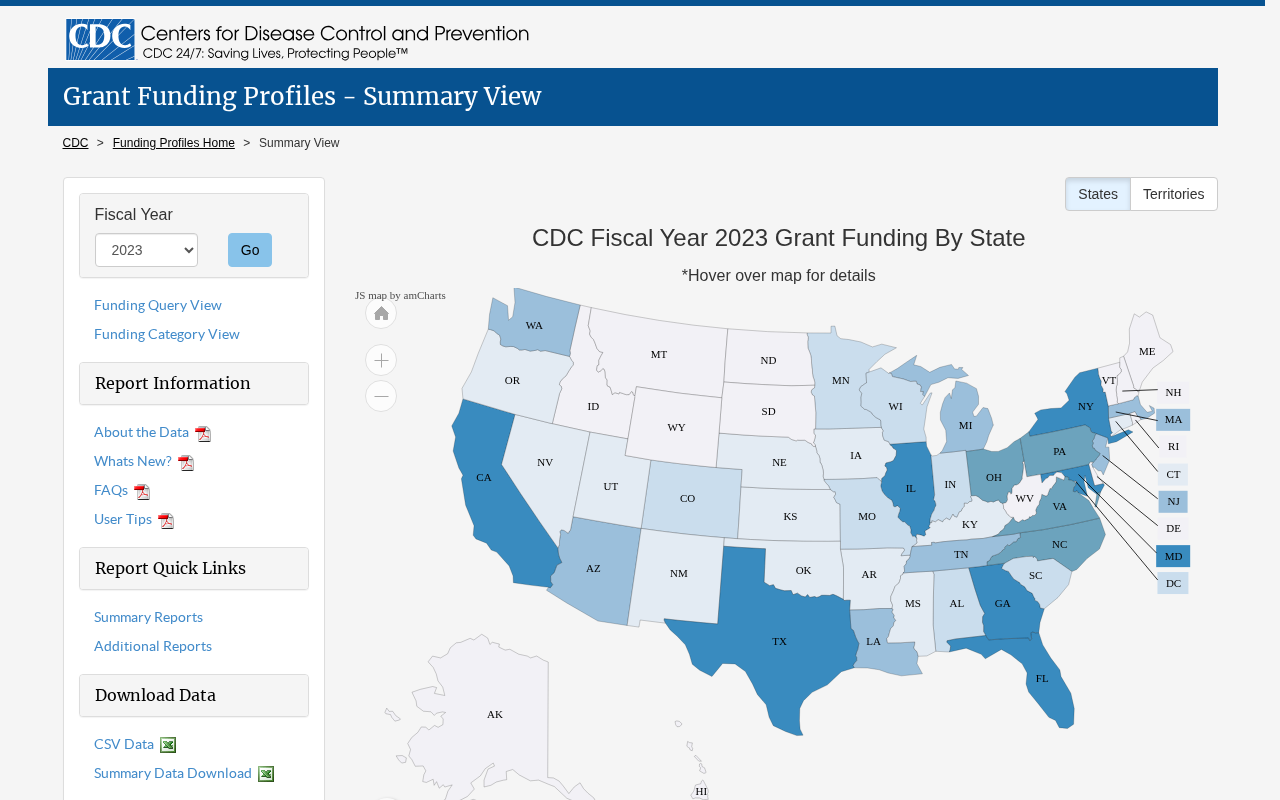This screenshot has height=800, width=1280.
Task: Click the Excel icon next to CSV Data
Action: [168, 745]
